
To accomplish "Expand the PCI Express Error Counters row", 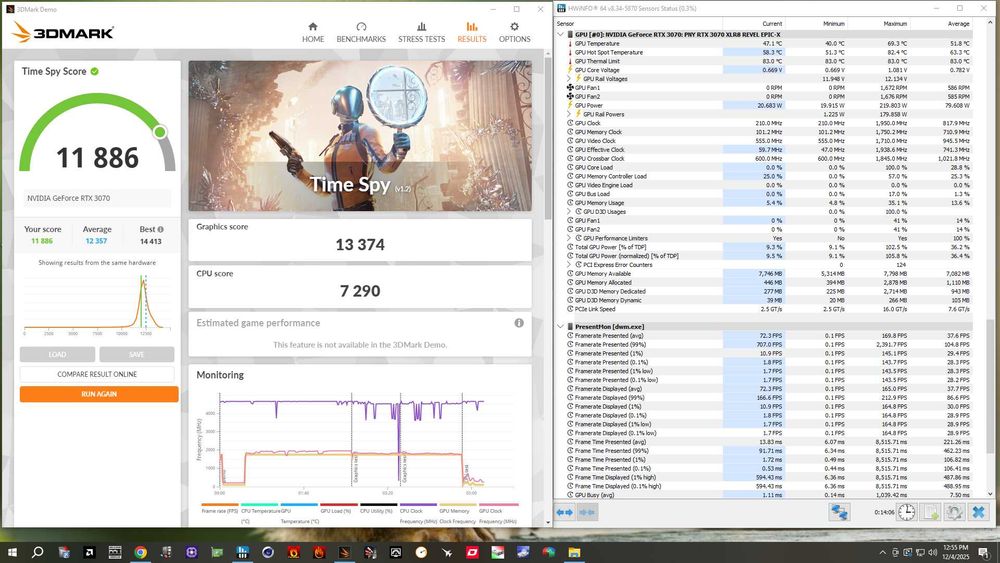I will click(x=569, y=265).
